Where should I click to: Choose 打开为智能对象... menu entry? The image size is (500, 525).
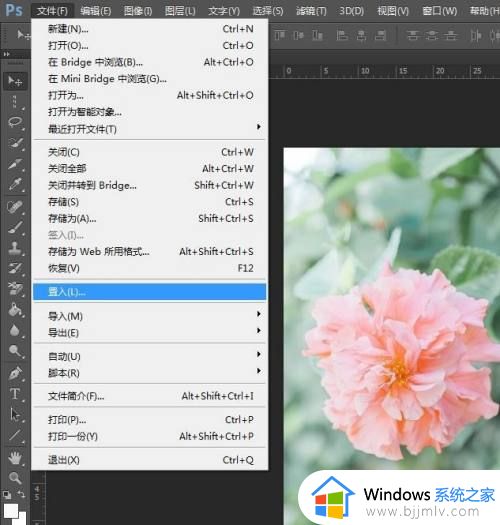click(x=150, y=112)
